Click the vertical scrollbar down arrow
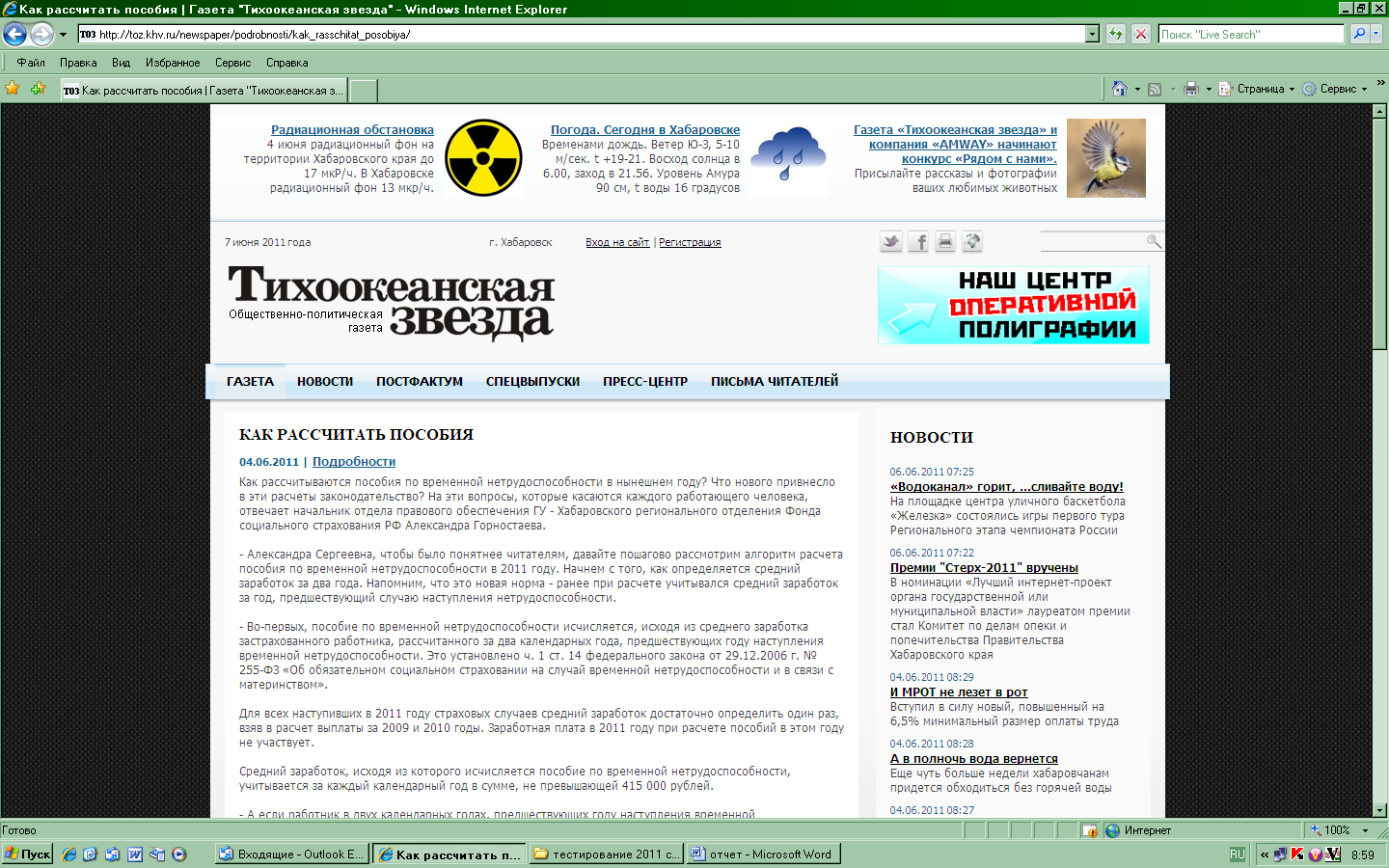The image size is (1389, 868). (1380, 810)
